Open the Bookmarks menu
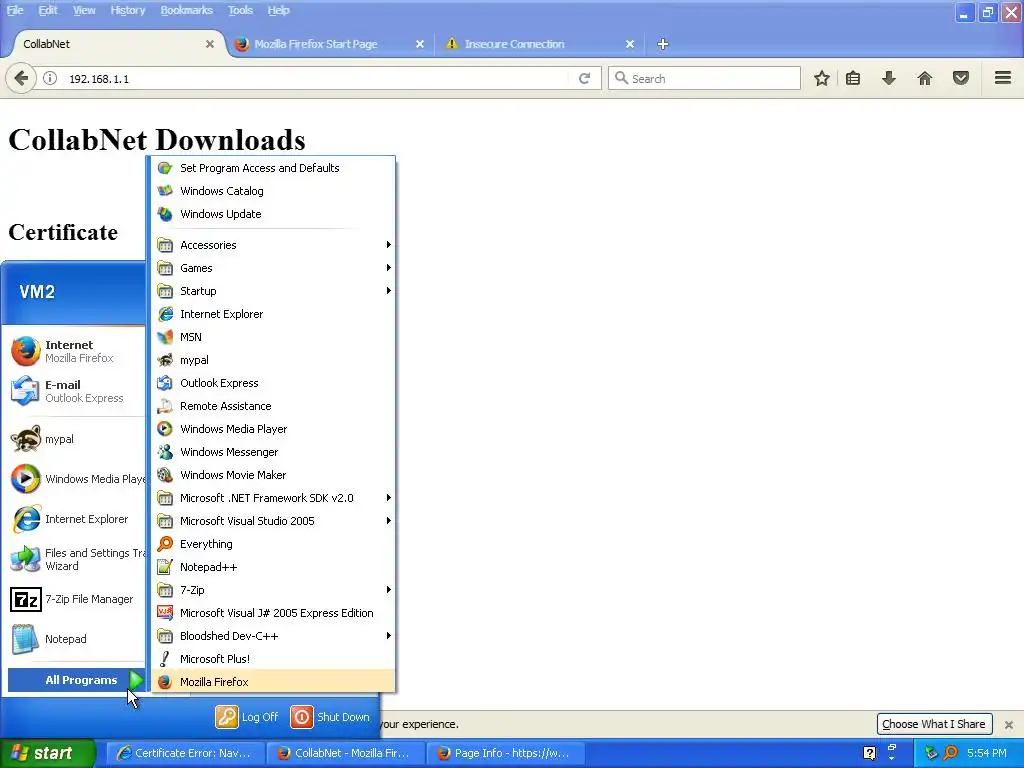1024x768 pixels. click(187, 10)
